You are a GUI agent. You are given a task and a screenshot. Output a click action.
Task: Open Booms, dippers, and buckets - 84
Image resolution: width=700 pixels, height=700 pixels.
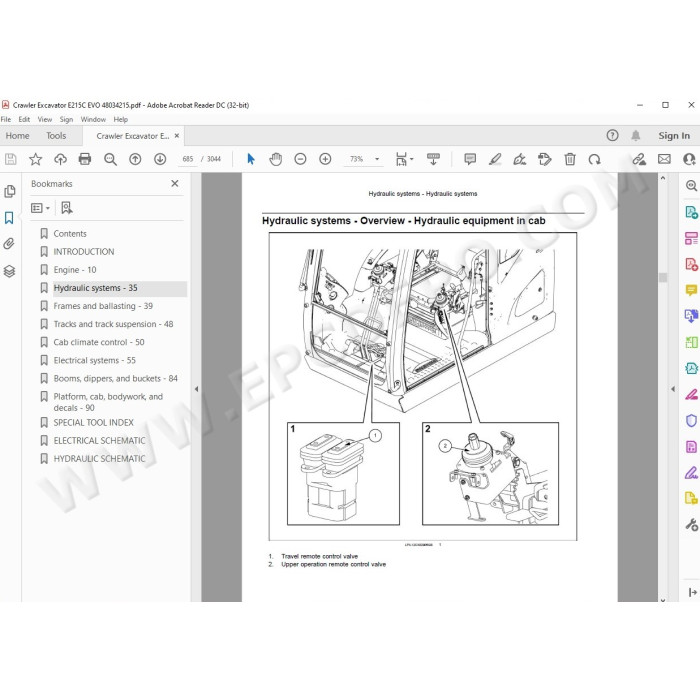(115, 378)
